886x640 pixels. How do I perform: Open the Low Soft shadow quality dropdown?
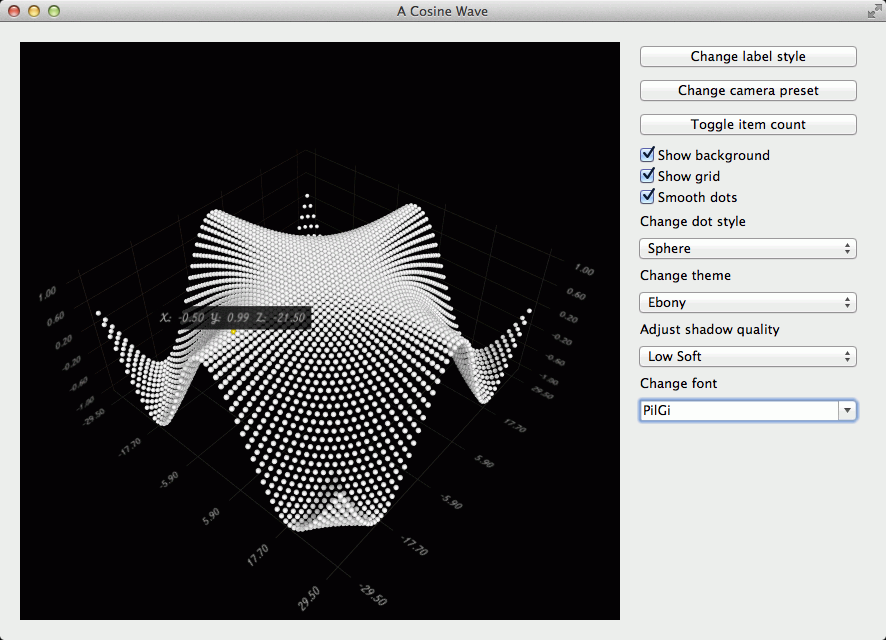(x=747, y=356)
